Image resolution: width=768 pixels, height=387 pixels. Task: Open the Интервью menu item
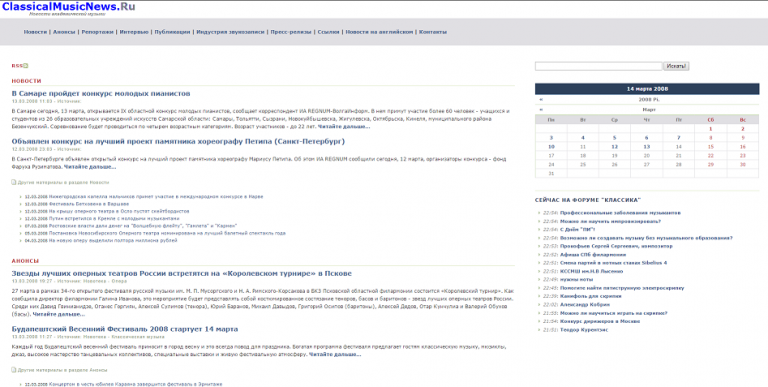click(134, 32)
